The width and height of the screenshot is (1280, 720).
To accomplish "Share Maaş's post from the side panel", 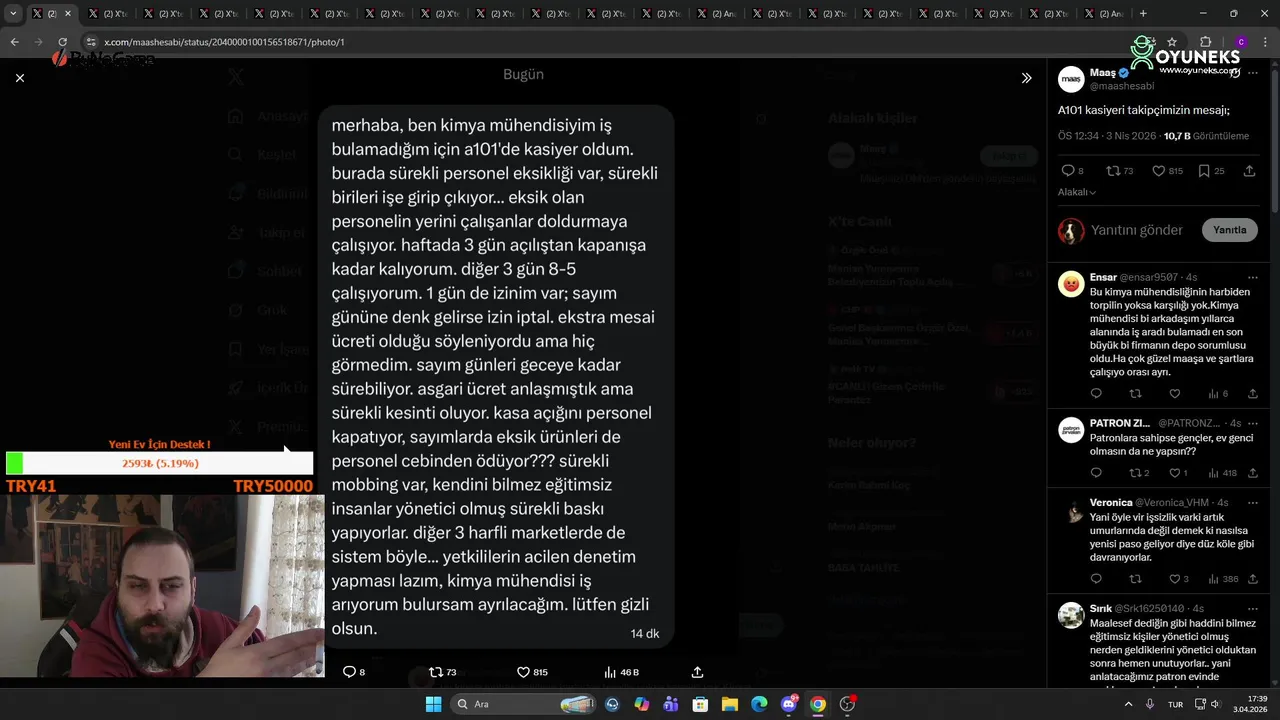I will (x=1249, y=171).
